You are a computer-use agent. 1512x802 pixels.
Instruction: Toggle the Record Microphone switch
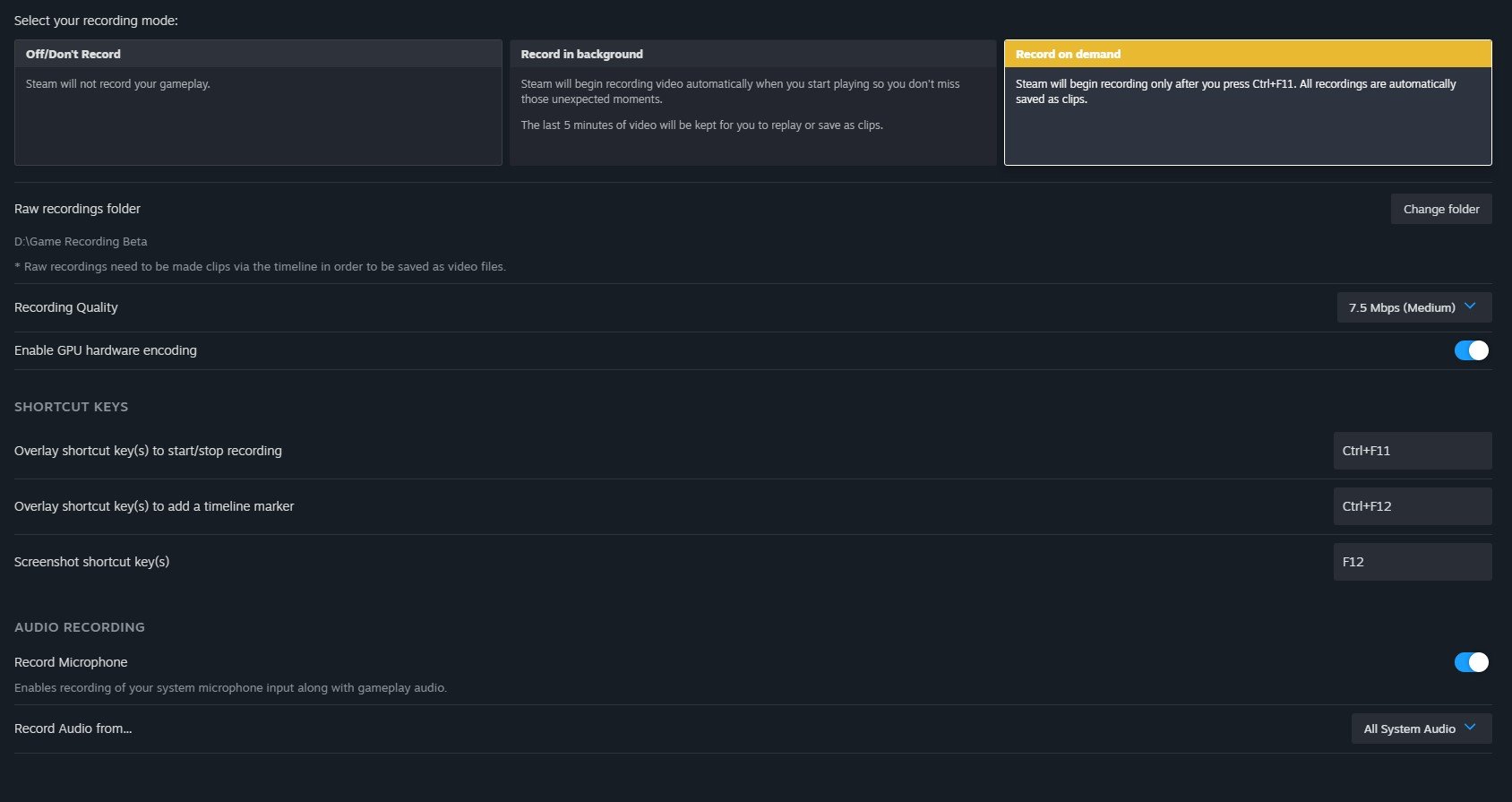tap(1471, 662)
